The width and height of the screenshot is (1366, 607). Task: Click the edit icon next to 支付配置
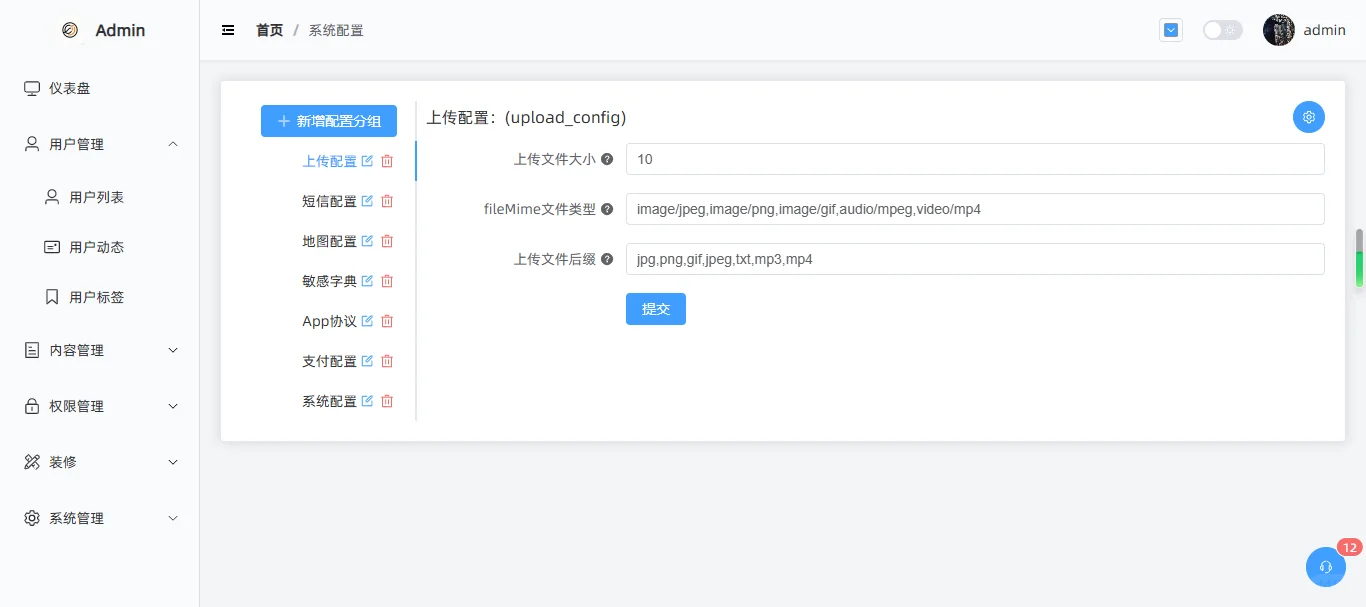coord(367,360)
